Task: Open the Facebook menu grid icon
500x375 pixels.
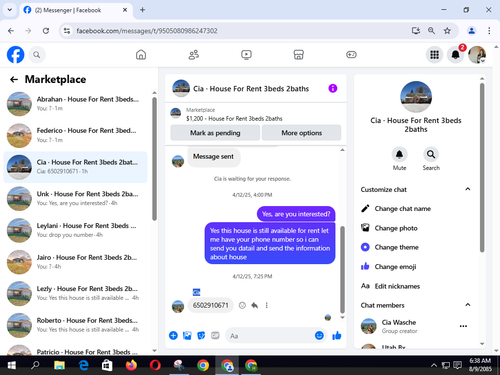Action: coord(434,55)
